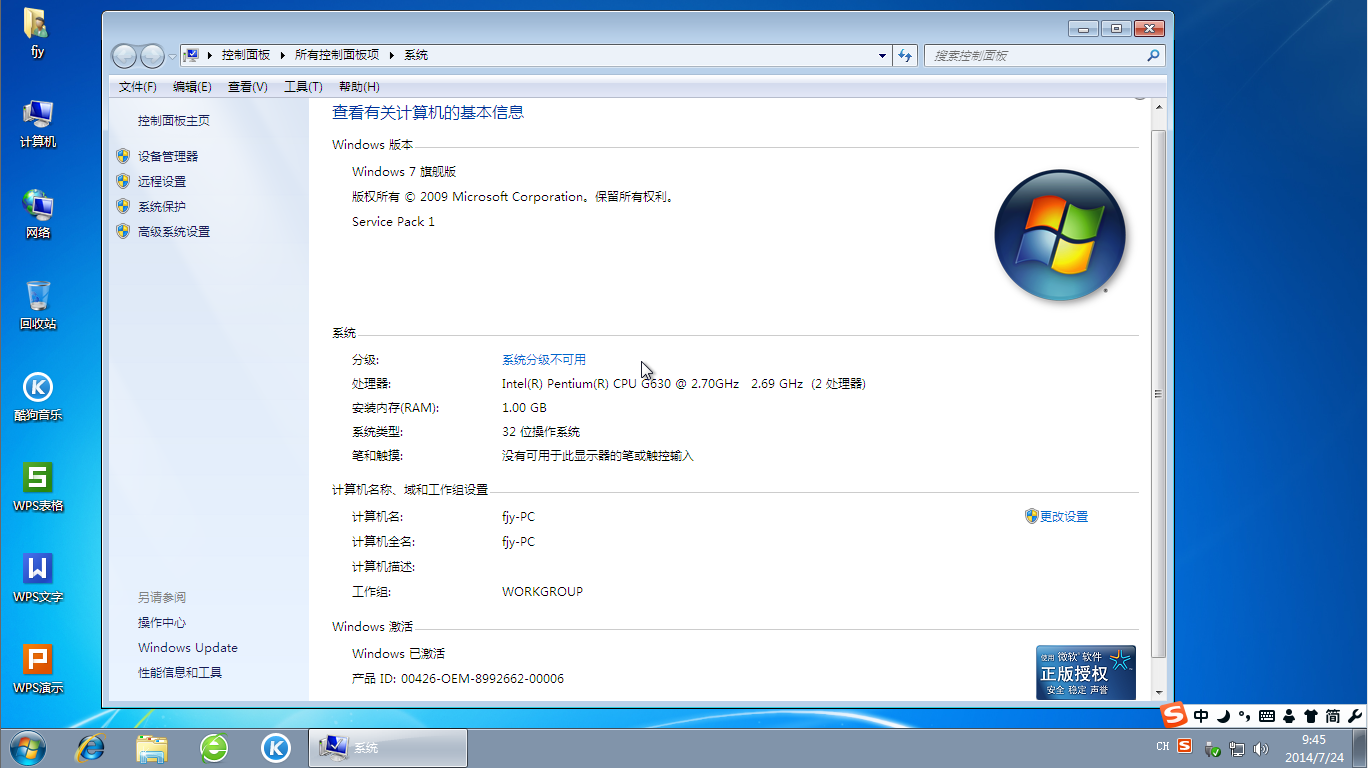Image resolution: width=1369 pixels, height=768 pixels.
Task: Click the Sogou icon in system tray
Action: tap(1185, 747)
